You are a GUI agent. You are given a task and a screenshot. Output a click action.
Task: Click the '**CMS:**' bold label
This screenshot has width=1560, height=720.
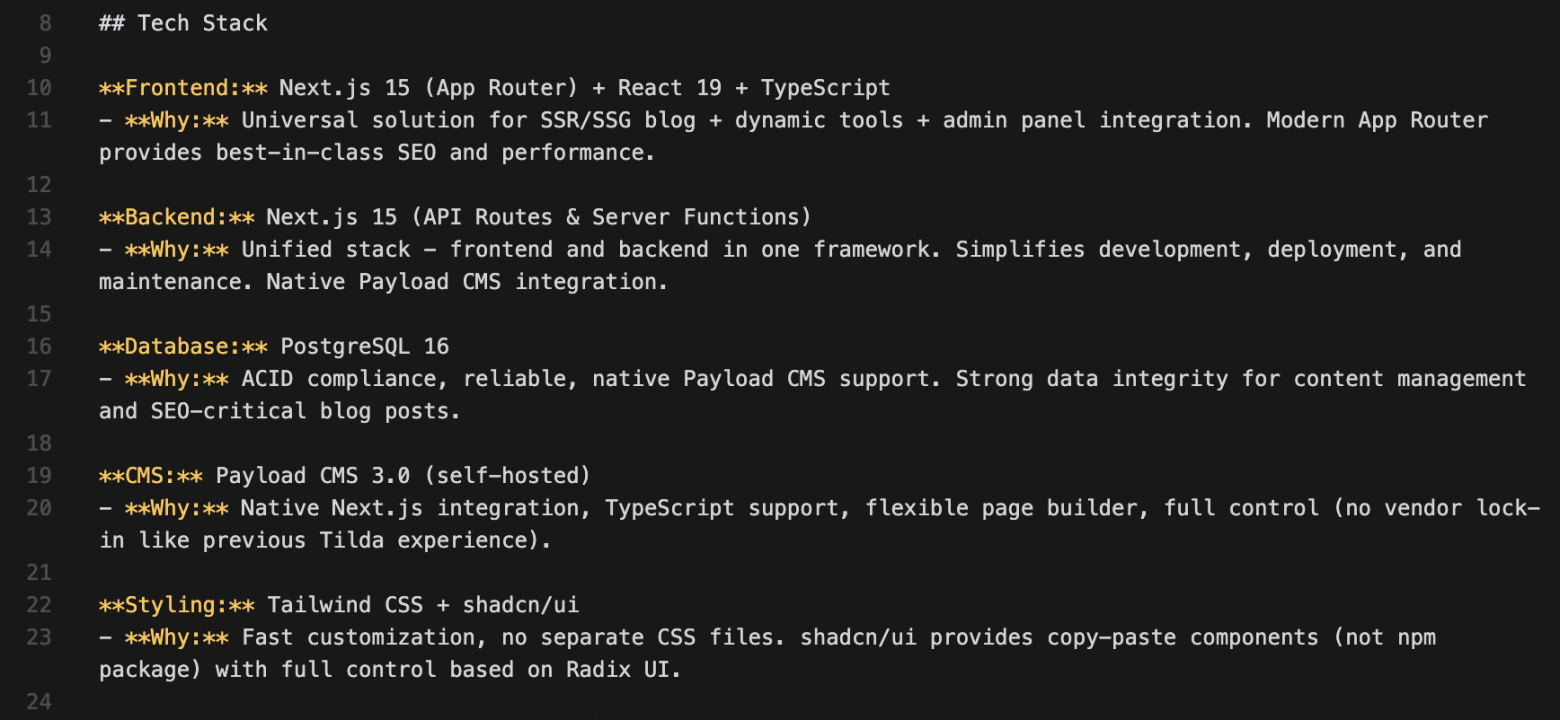pyautogui.click(x=151, y=475)
